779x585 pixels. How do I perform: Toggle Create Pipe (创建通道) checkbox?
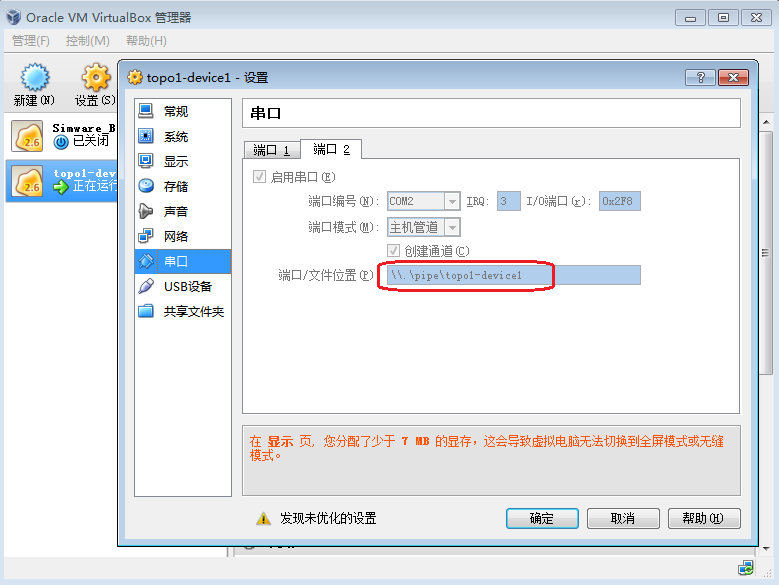[393, 250]
